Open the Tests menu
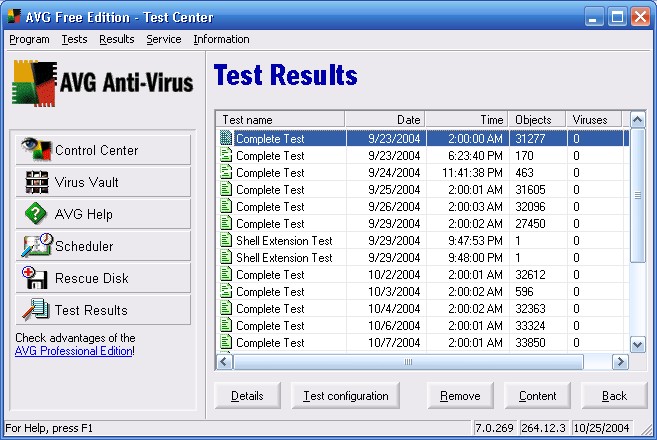The height and width of the screenshot is (440, 657). coord(74,39)
